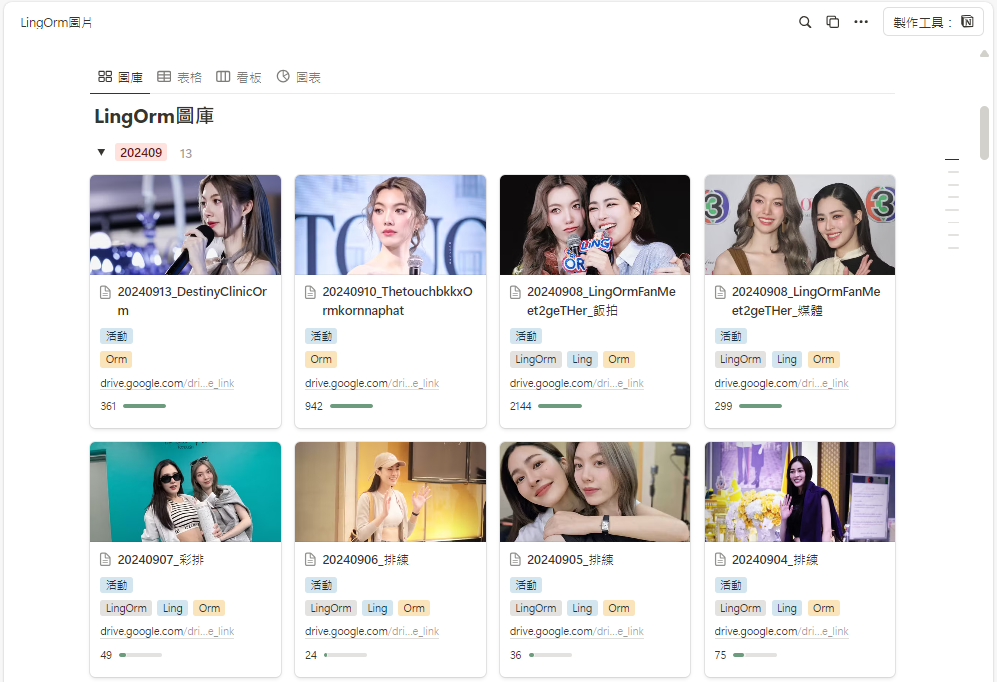The height and width of the screenshot is (682, 997).
Task: Open Drive link on 20240910_Thetouchbkkx card
Action: [x=372, y=383]
